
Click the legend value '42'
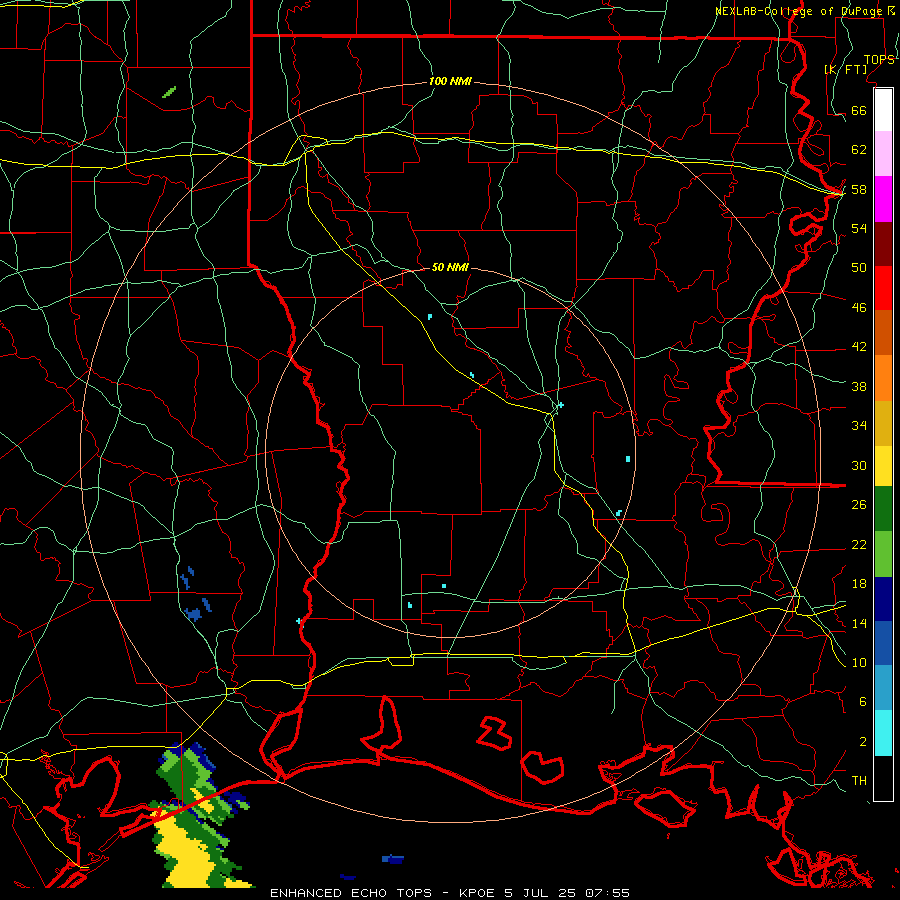point(859,347)
